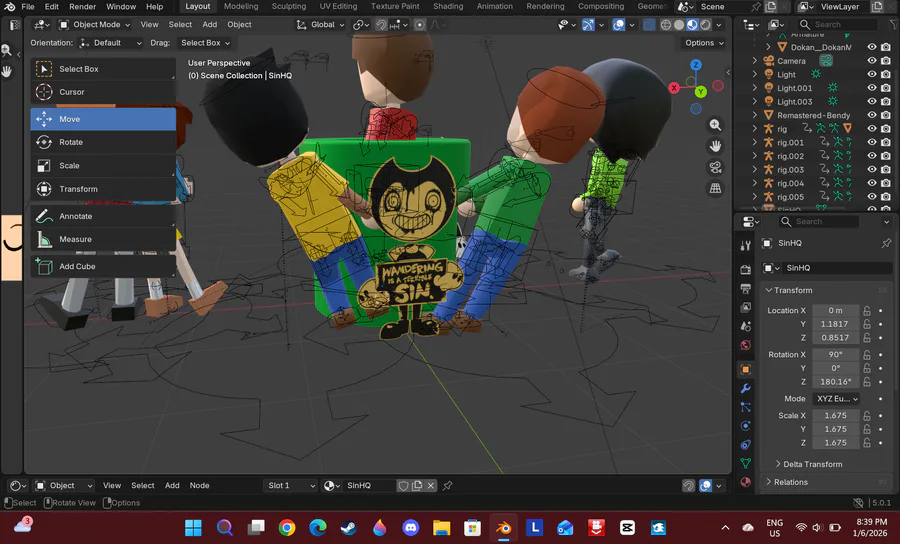Image resolution: width=900 pixels, height=544 pixels.
Task: Activate the Transform tool
Action: (x=103, y=189)
